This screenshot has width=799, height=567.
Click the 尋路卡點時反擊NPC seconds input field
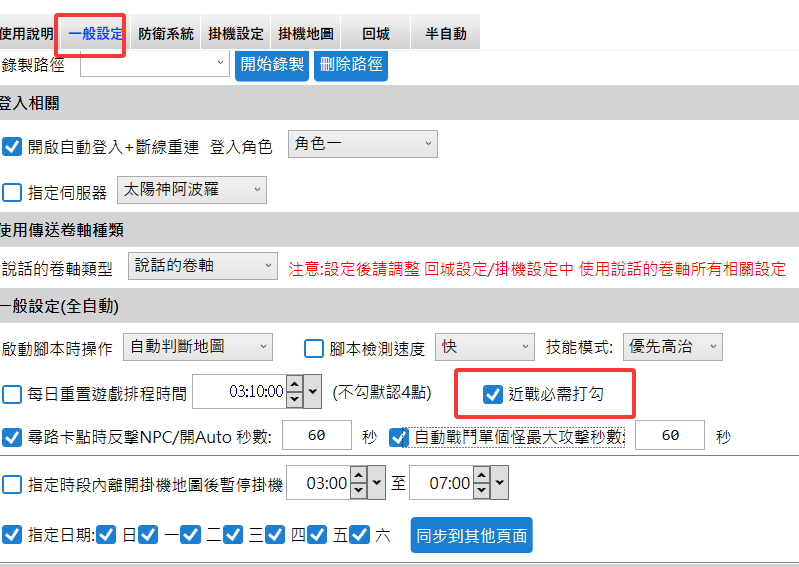317,436
